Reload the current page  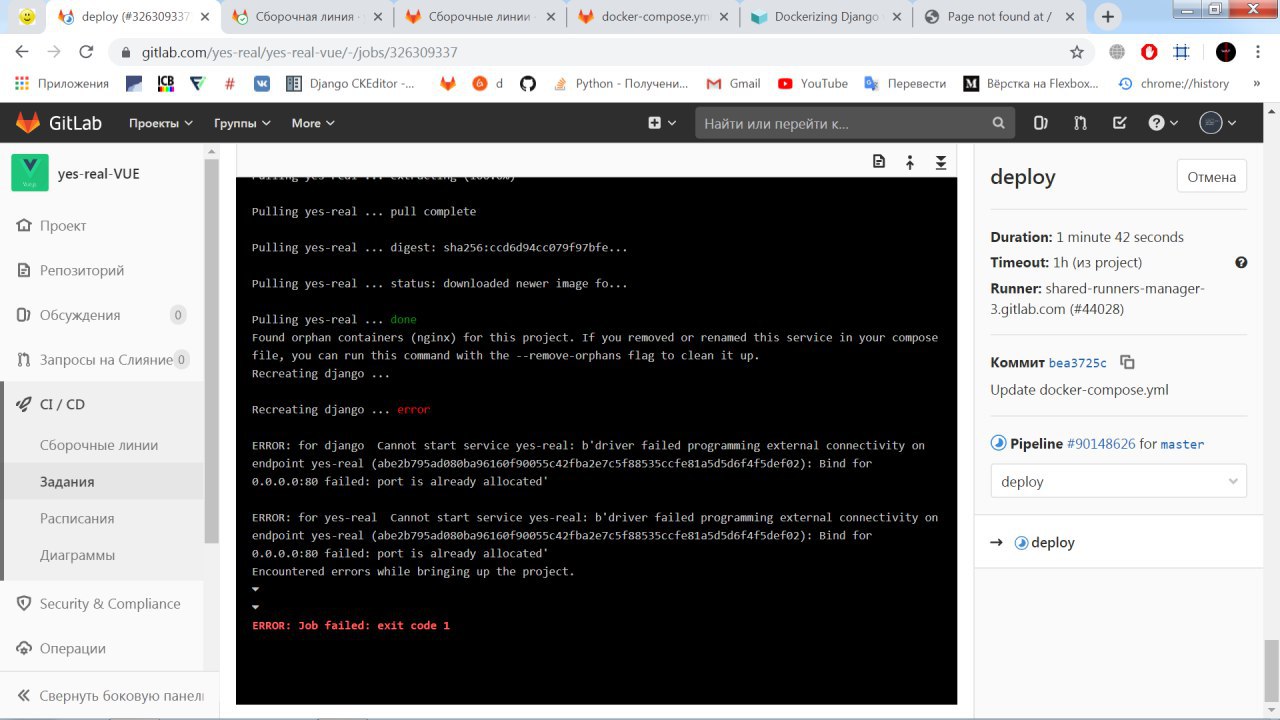[x=86, y=52]
